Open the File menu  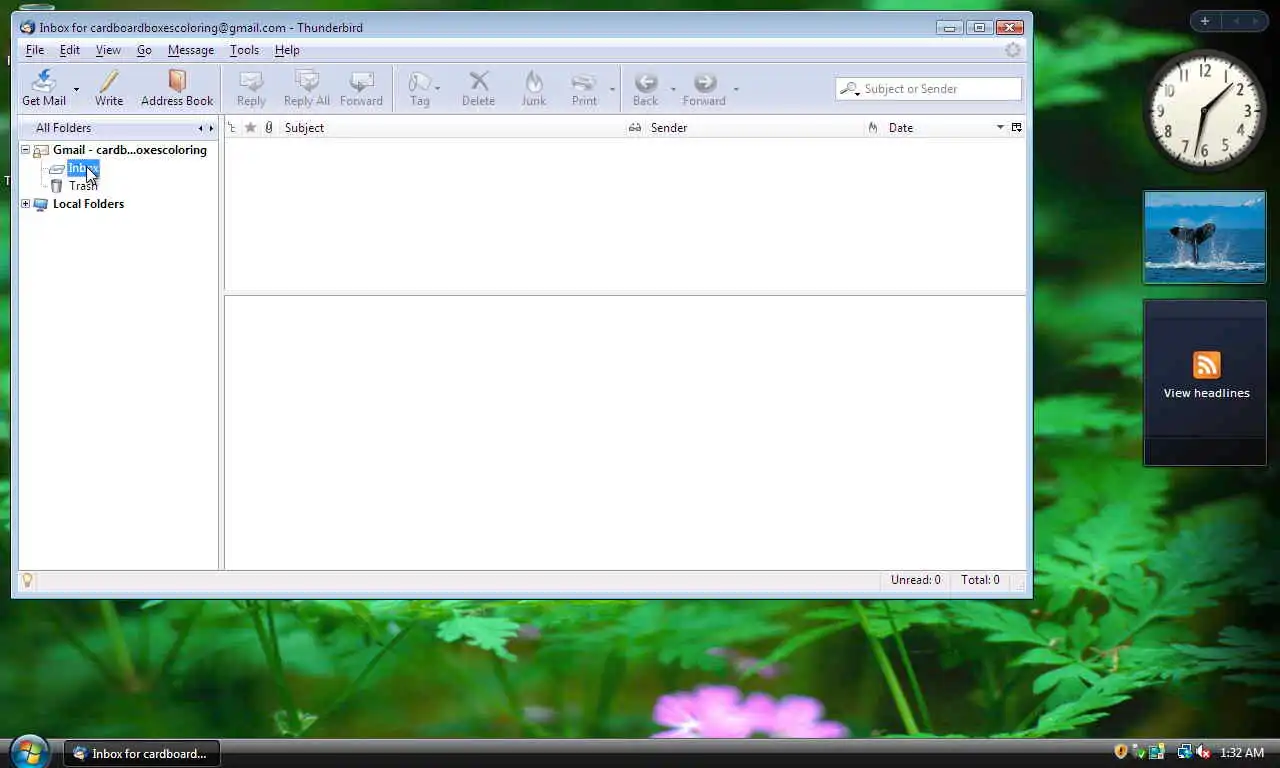point(35,50)
